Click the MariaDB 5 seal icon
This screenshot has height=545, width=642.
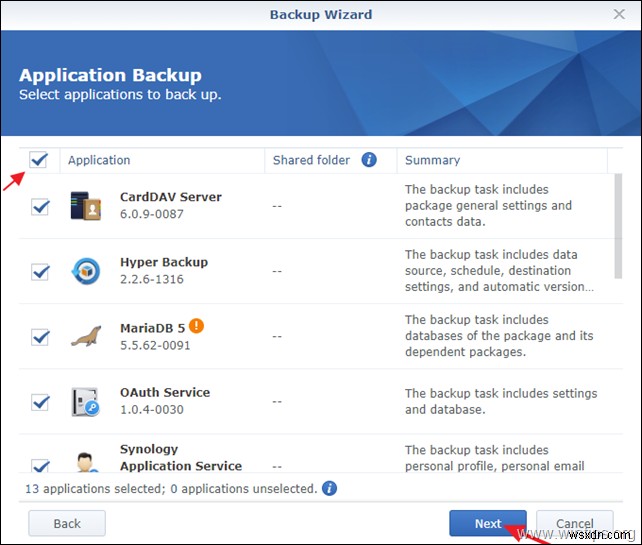coord(86,336)
